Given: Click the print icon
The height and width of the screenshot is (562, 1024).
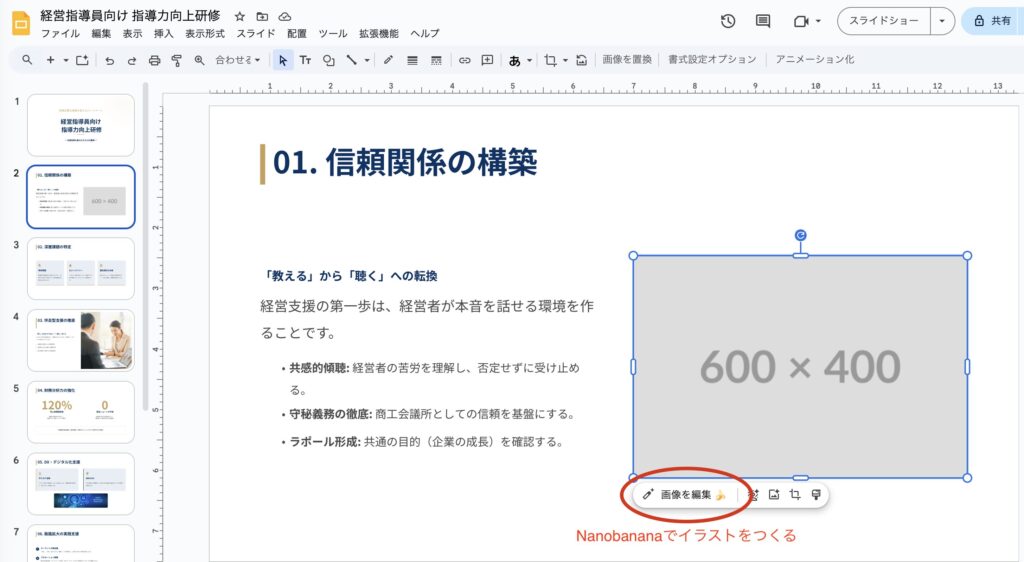Looking at the screenshot, I should coord(154,60).
